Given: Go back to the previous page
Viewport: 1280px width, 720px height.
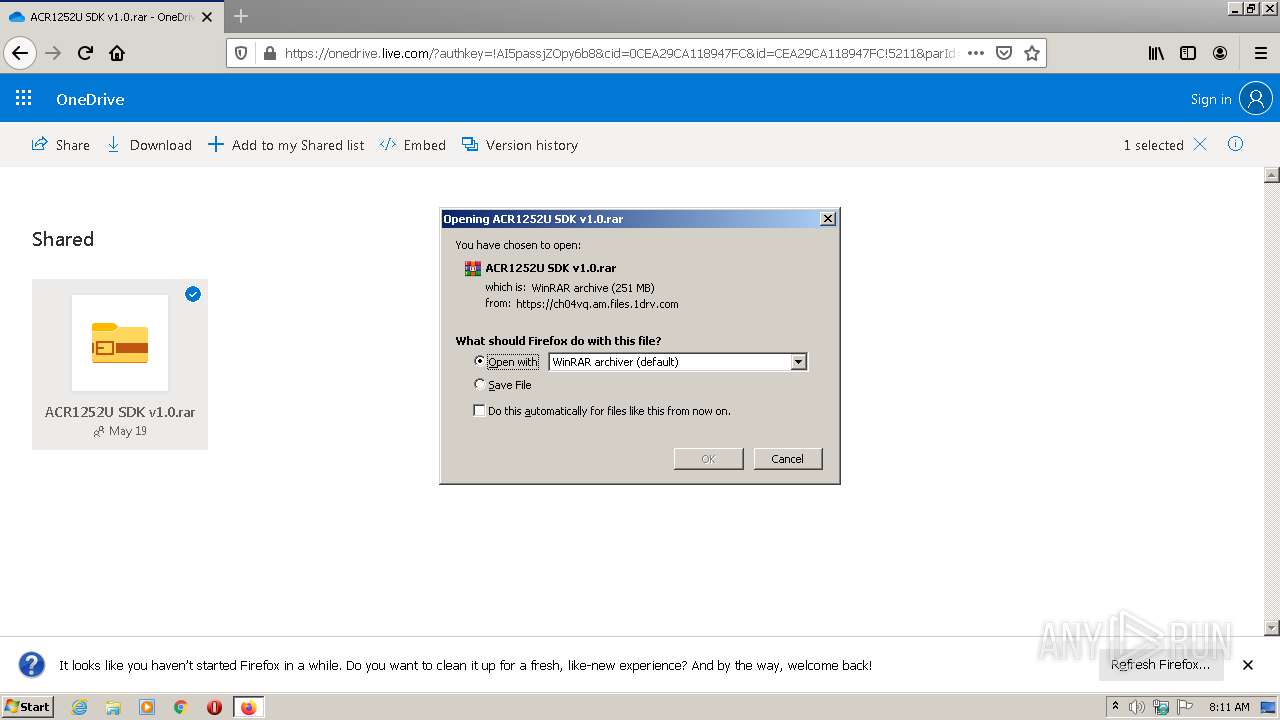Looking at the screenshot, I should [20, 53].
